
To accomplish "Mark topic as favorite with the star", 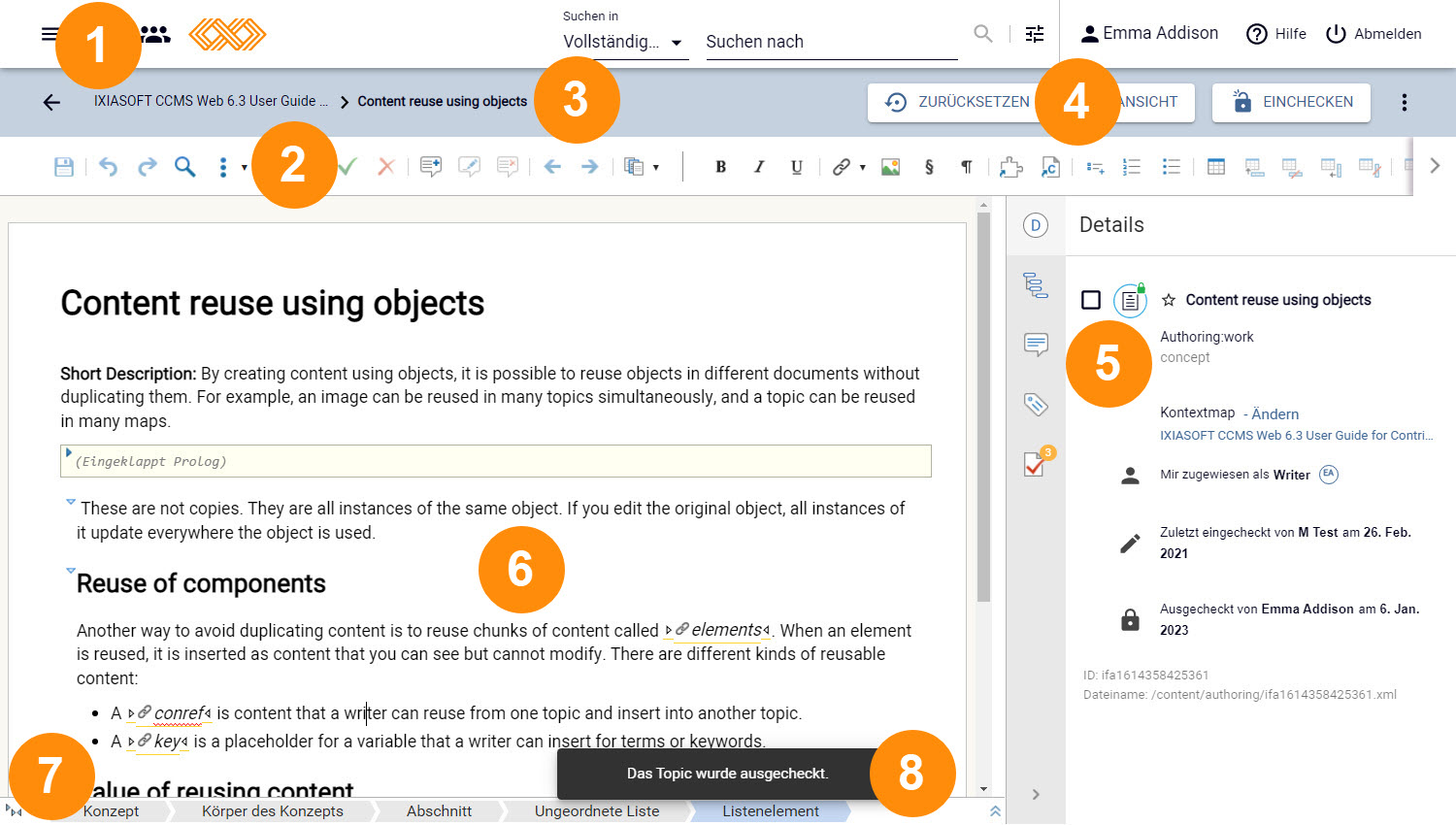I will click(1169, 300).
